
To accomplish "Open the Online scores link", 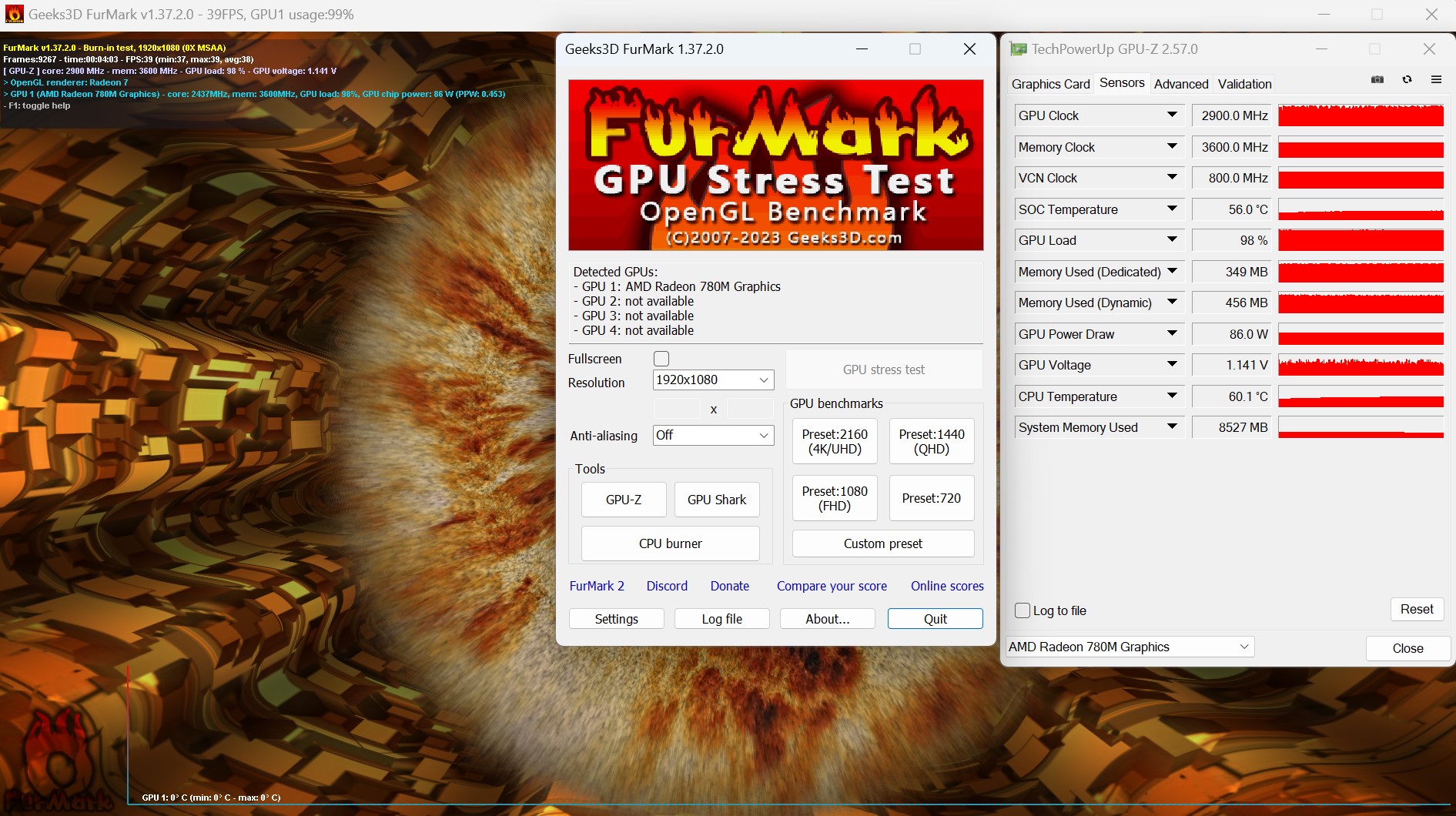I will tap(947, 586).
